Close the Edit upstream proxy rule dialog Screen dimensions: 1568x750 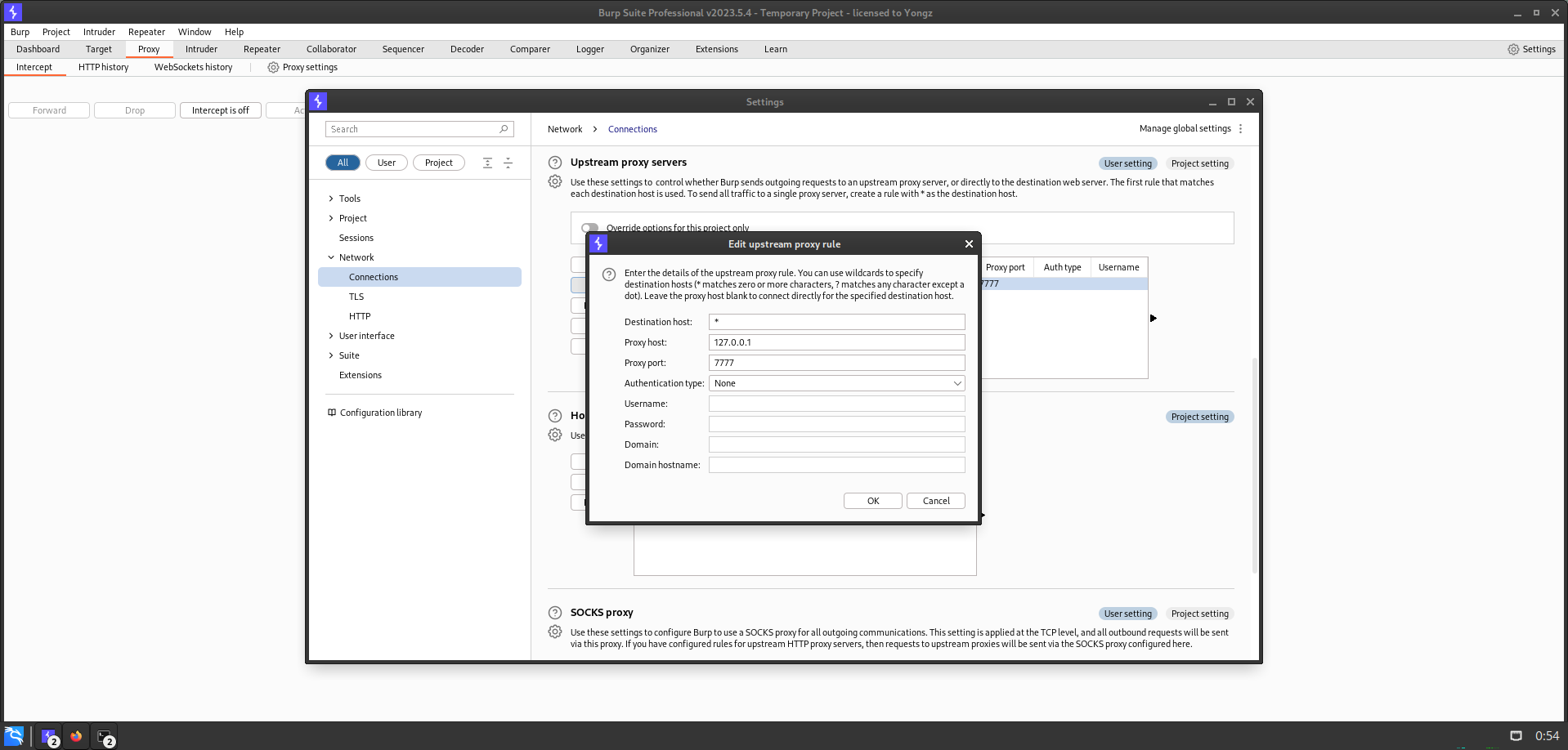(969, 244)
